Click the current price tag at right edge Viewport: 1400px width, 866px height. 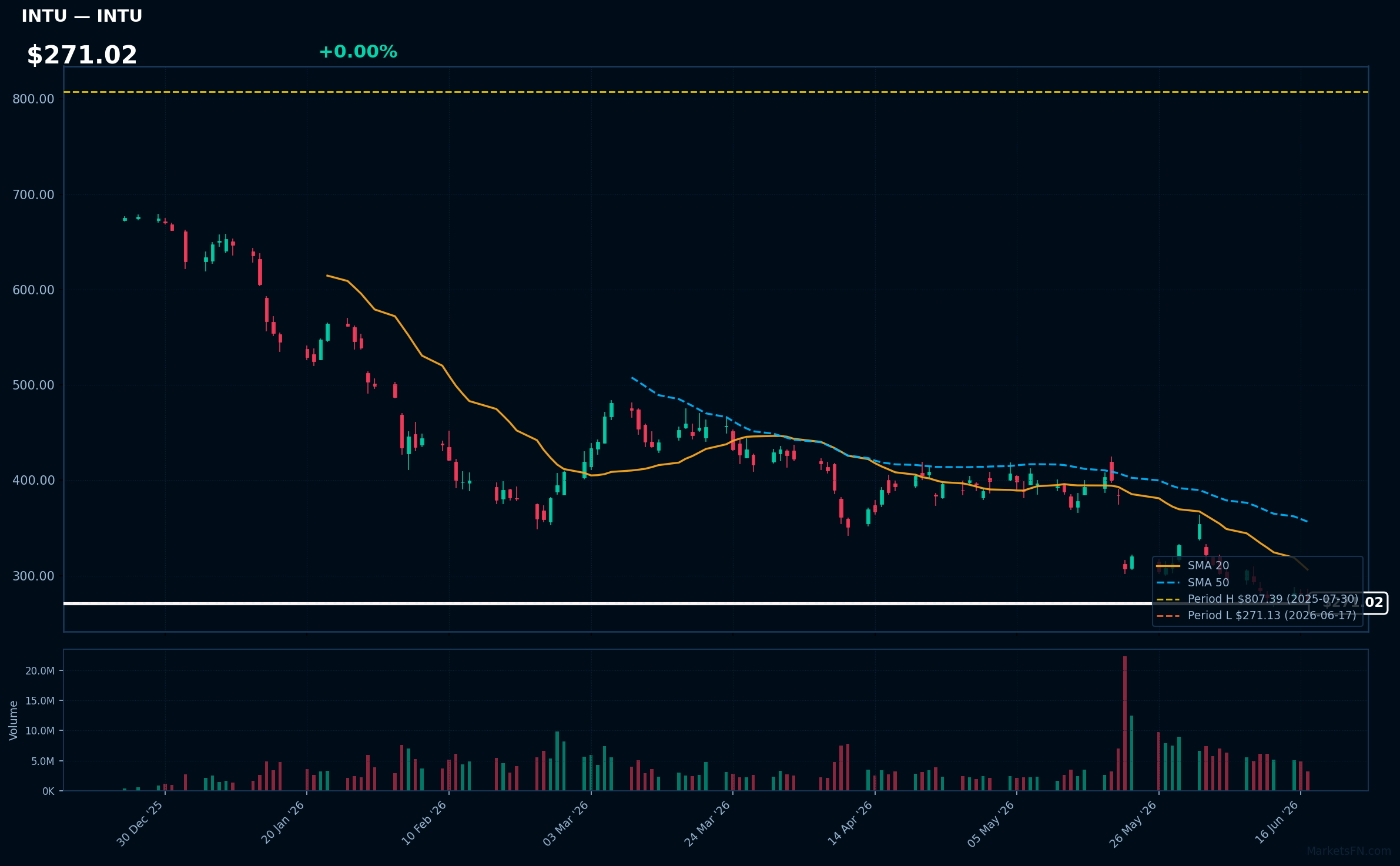click(1348, 603)
